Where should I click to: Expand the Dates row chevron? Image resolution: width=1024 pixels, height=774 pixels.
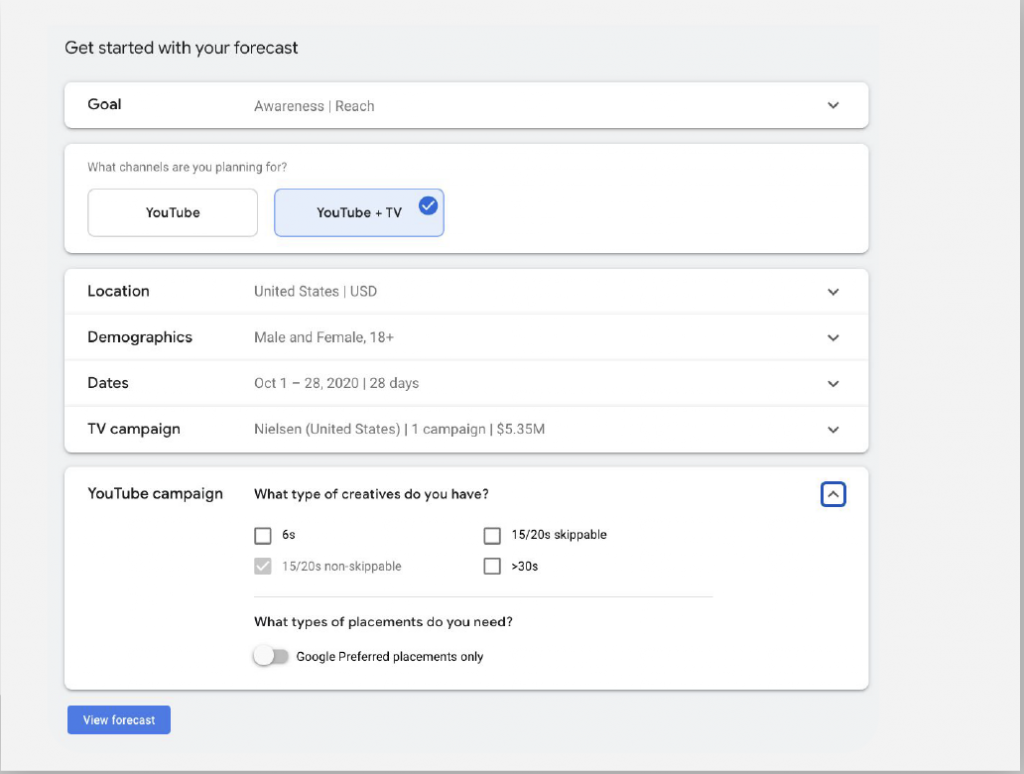pos(833,384)
